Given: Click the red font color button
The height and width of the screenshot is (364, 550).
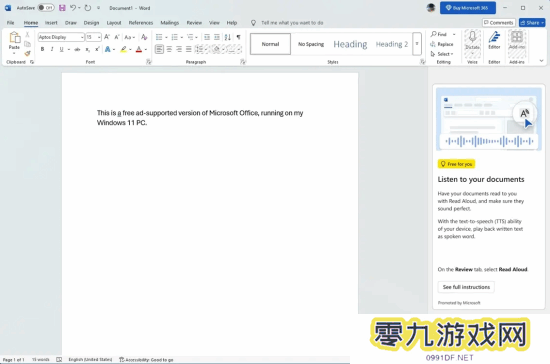Looking at the screenshot, I should [139, 49].
